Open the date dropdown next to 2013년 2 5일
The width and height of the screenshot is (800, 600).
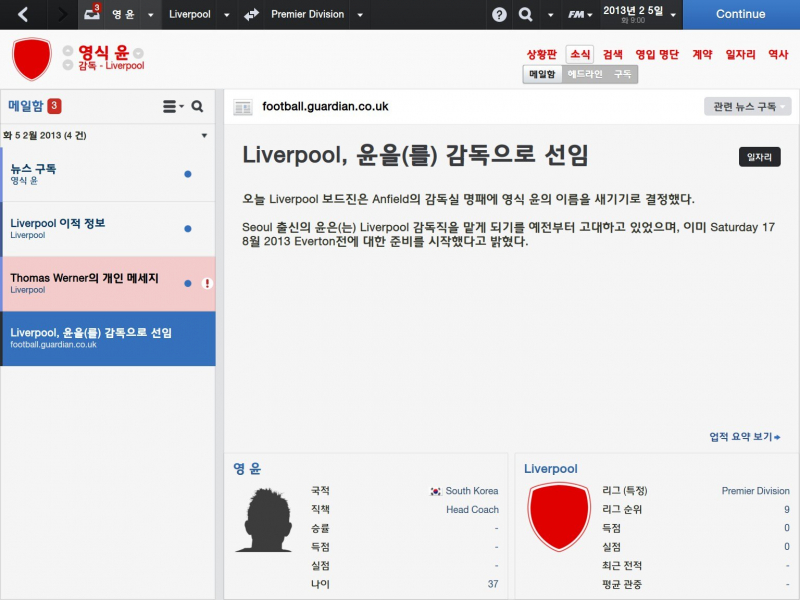point(673,15)
